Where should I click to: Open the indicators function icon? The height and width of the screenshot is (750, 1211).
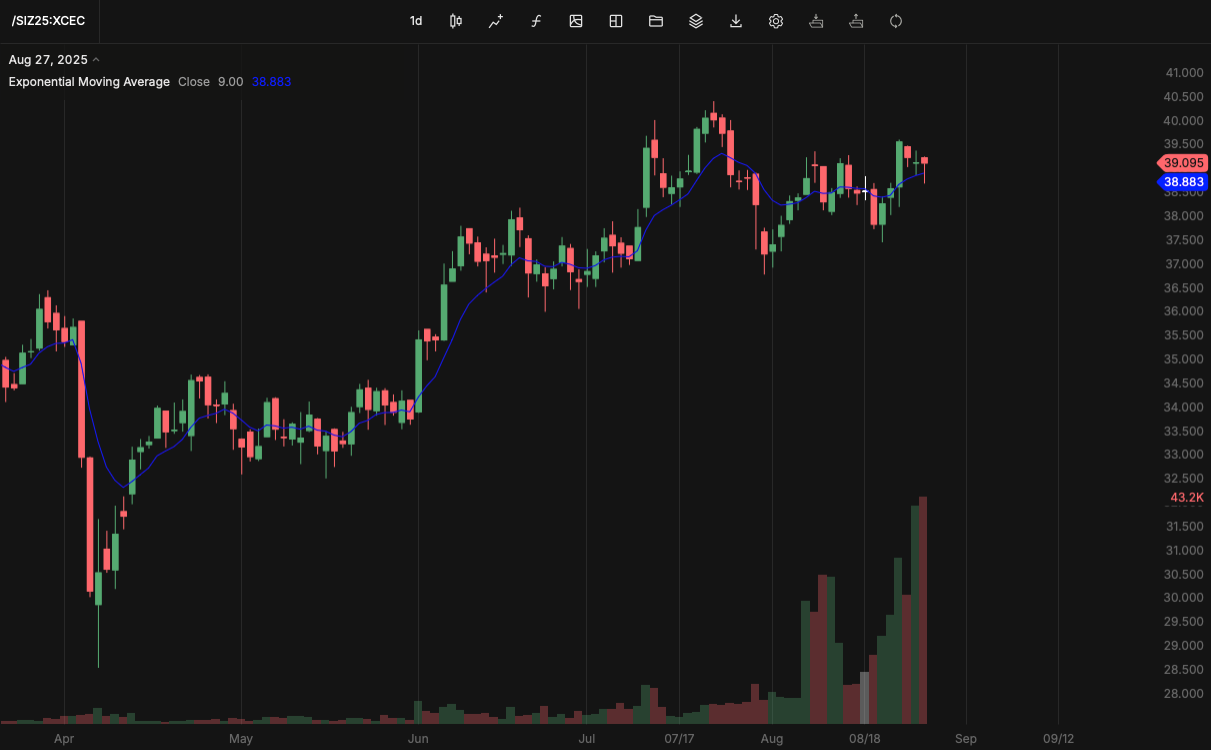click(536, 21)
